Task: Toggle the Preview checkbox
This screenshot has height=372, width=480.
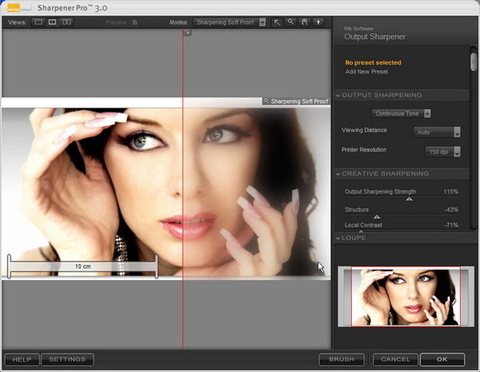Action: 135,22
